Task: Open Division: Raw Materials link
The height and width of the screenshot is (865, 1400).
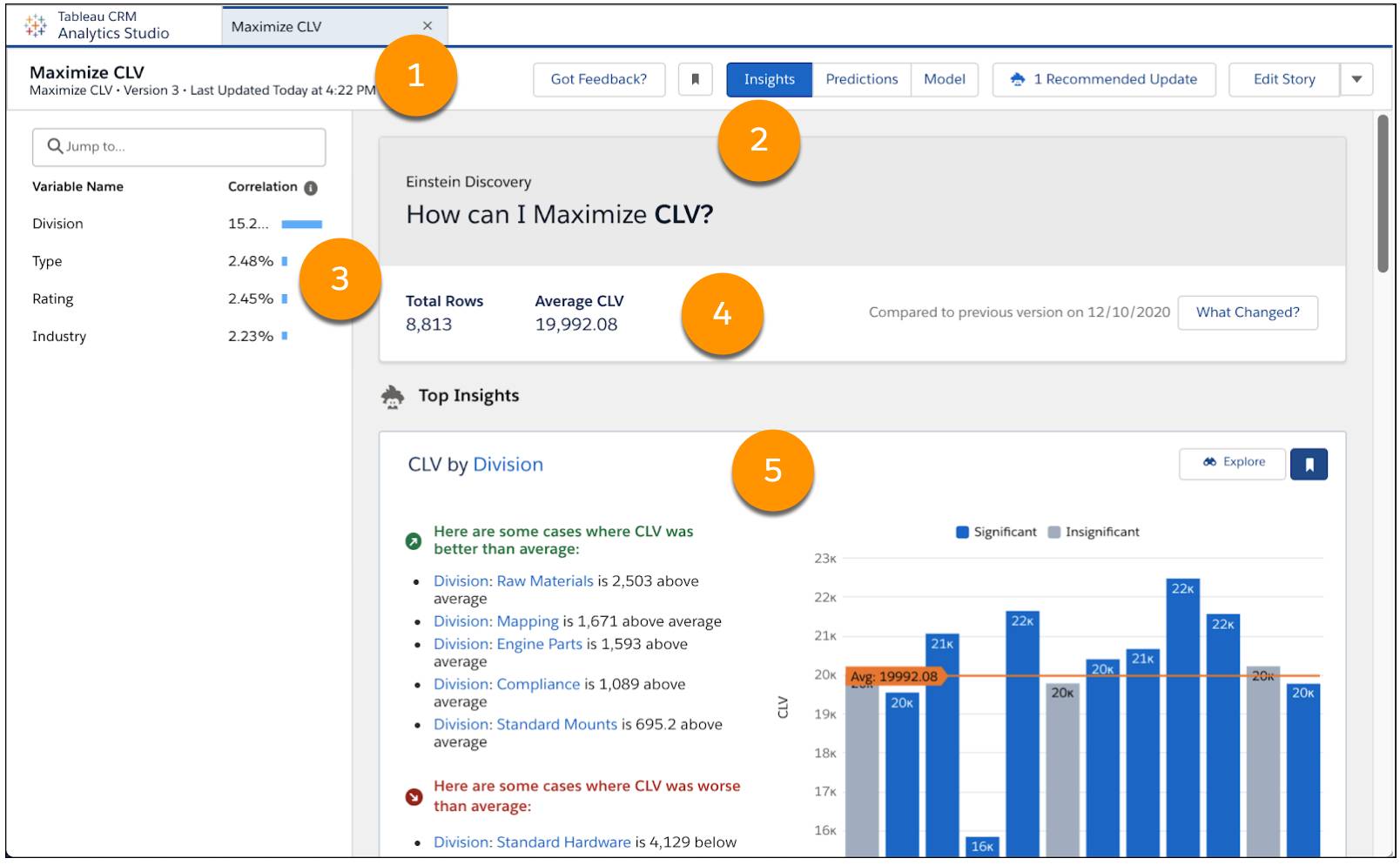Action: tap(514, 581)
